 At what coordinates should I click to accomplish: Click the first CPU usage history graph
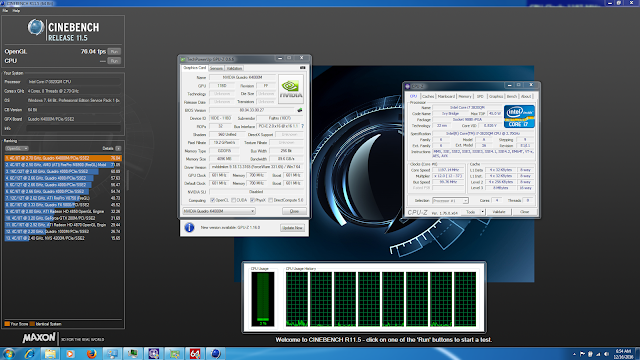[x=297, y=299]
